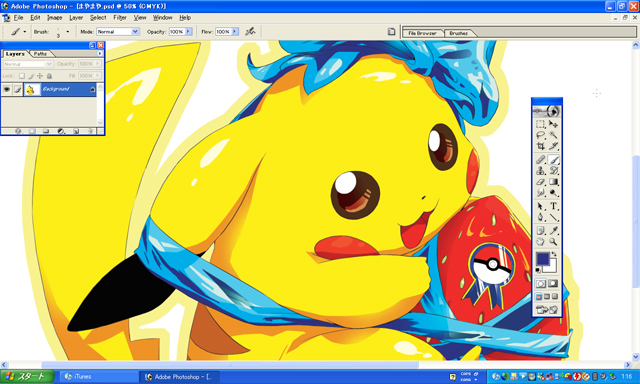Select the Healing Brush tool
Image resolution: width=640 pixels, height=384 pixels.
point(541,160)
